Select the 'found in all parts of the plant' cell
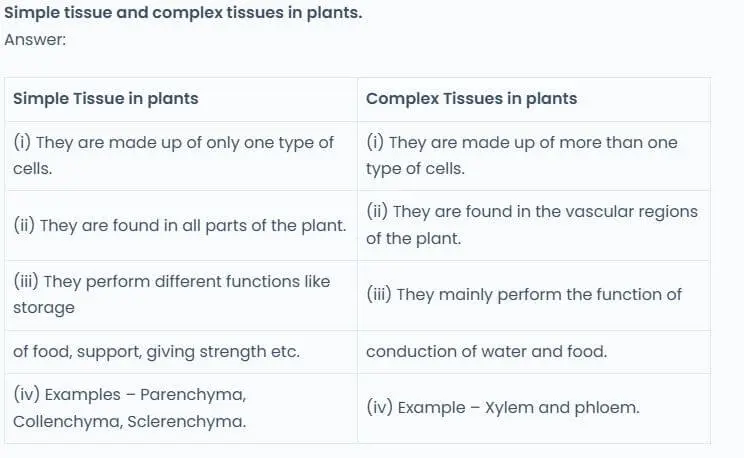This screenshot has height=458, width=744. pos(180,225)
